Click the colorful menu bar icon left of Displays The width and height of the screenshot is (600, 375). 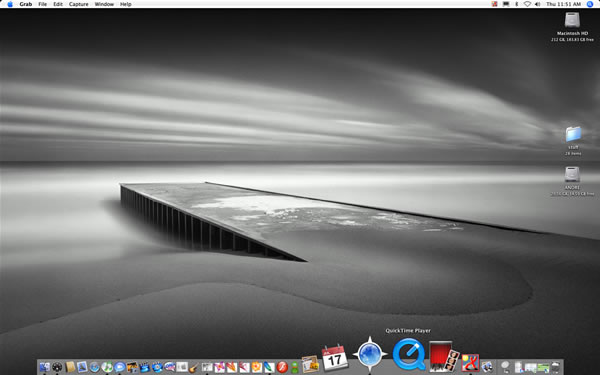pyautogui.click(x=495, y=4)
